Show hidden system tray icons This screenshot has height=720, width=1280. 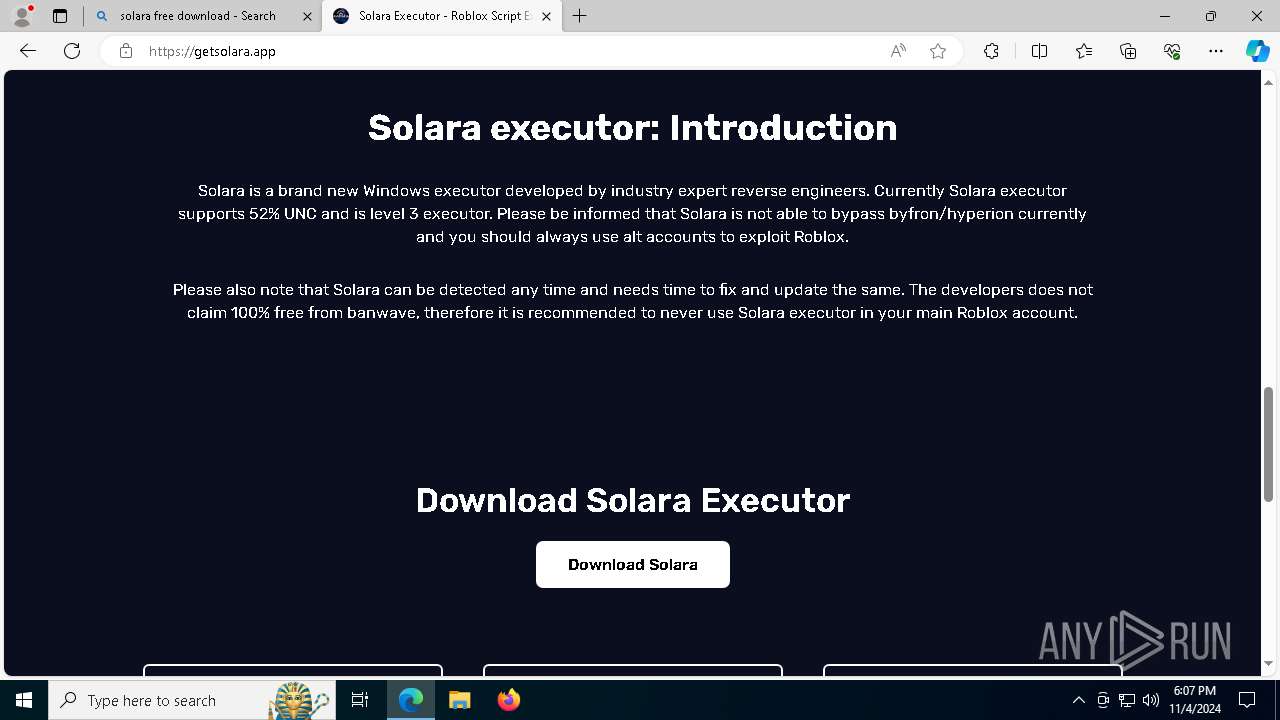pyautogui.click(x=1078, y=700)
